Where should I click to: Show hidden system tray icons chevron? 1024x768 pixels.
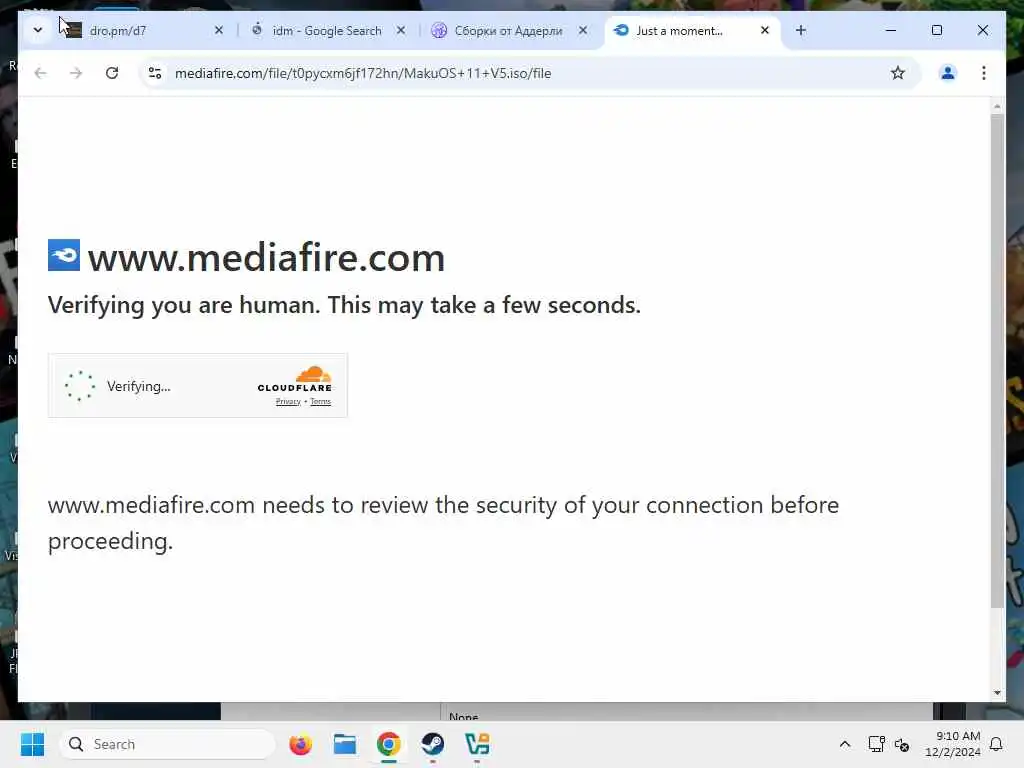844,744
